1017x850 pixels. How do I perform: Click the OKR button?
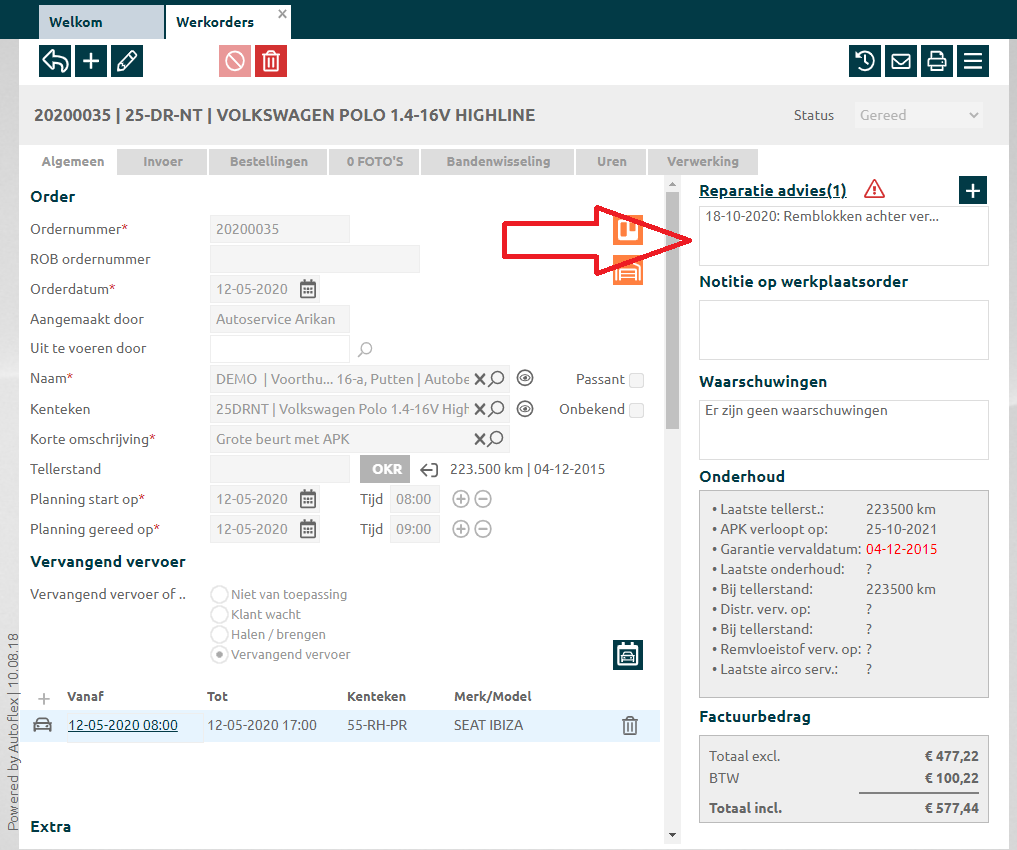pyautogui.click(x=386, y=469)
